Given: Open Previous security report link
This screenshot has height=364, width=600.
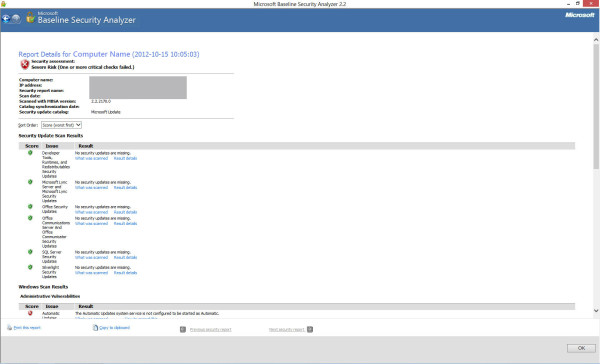Looking at the screenshot, I should (210, 330).
